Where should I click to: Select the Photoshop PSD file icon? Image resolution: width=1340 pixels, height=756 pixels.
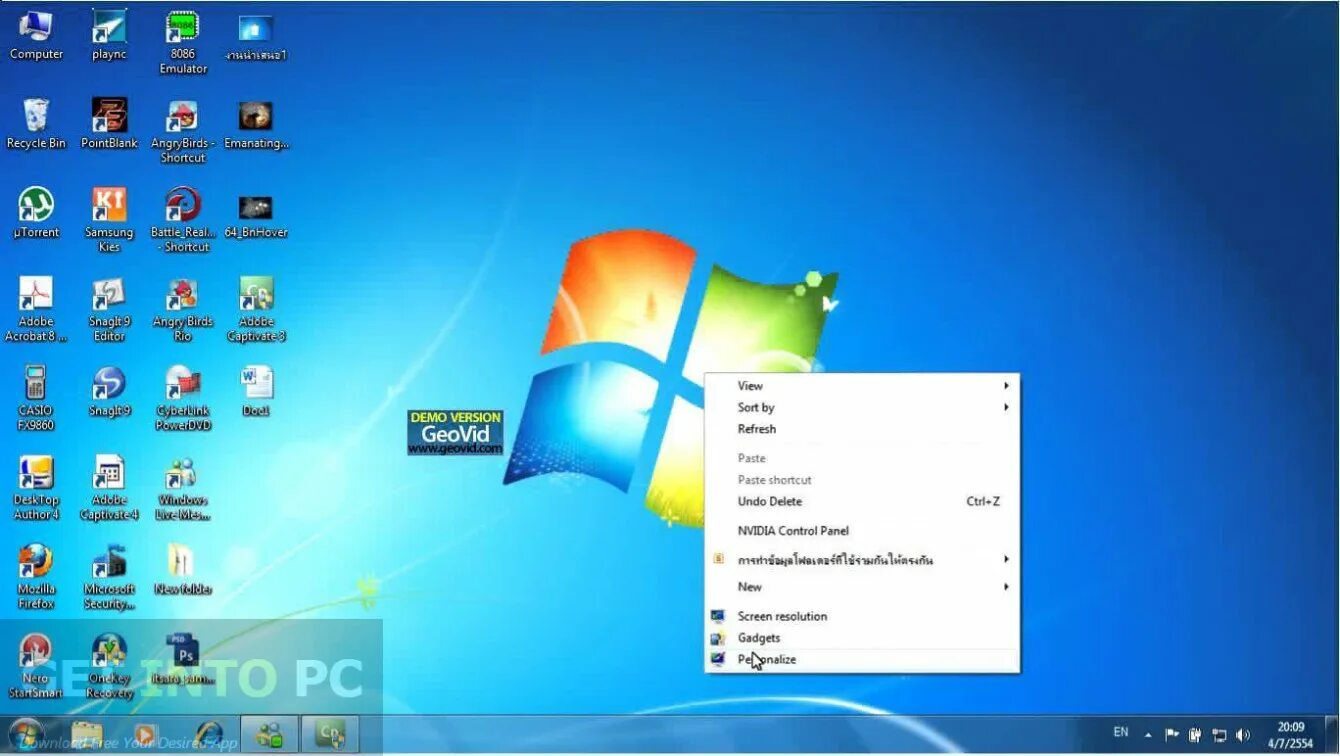pos(183,659)
